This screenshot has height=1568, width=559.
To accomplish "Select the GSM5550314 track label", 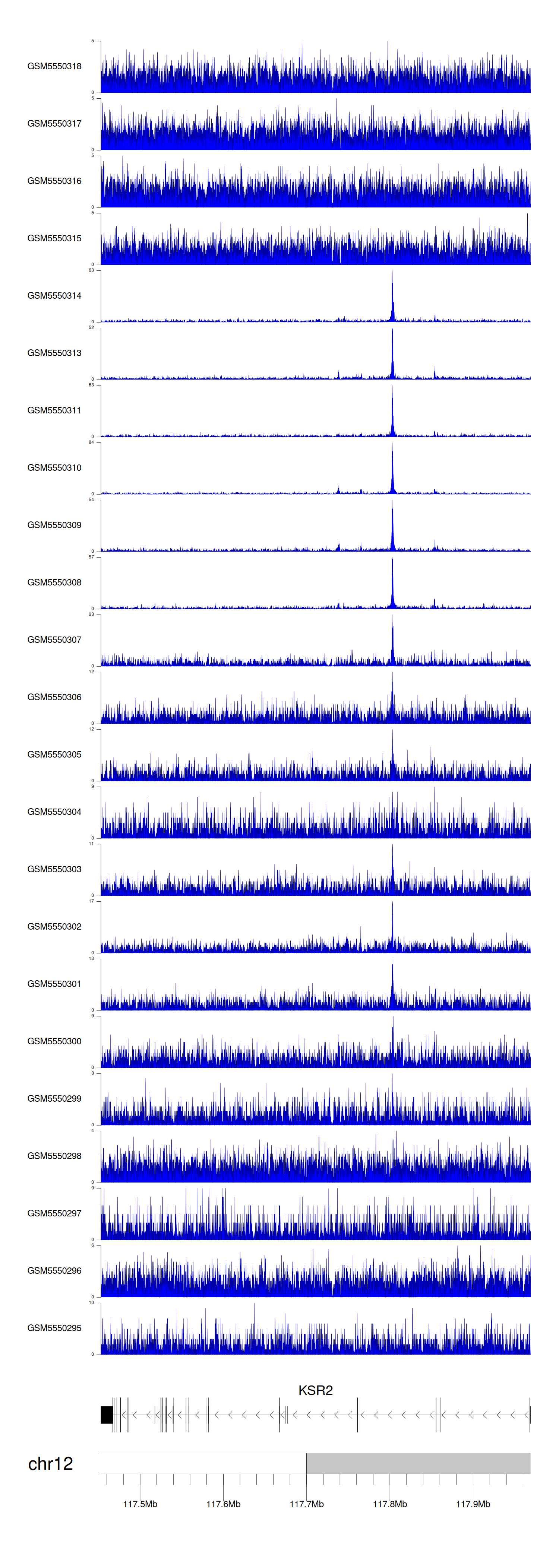I will (54, 296).
